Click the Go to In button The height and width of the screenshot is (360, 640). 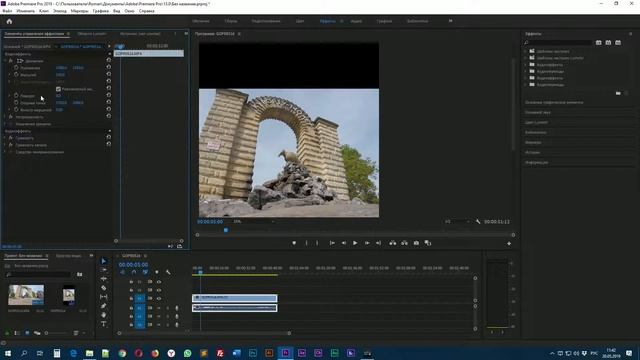tap(332, 243)
